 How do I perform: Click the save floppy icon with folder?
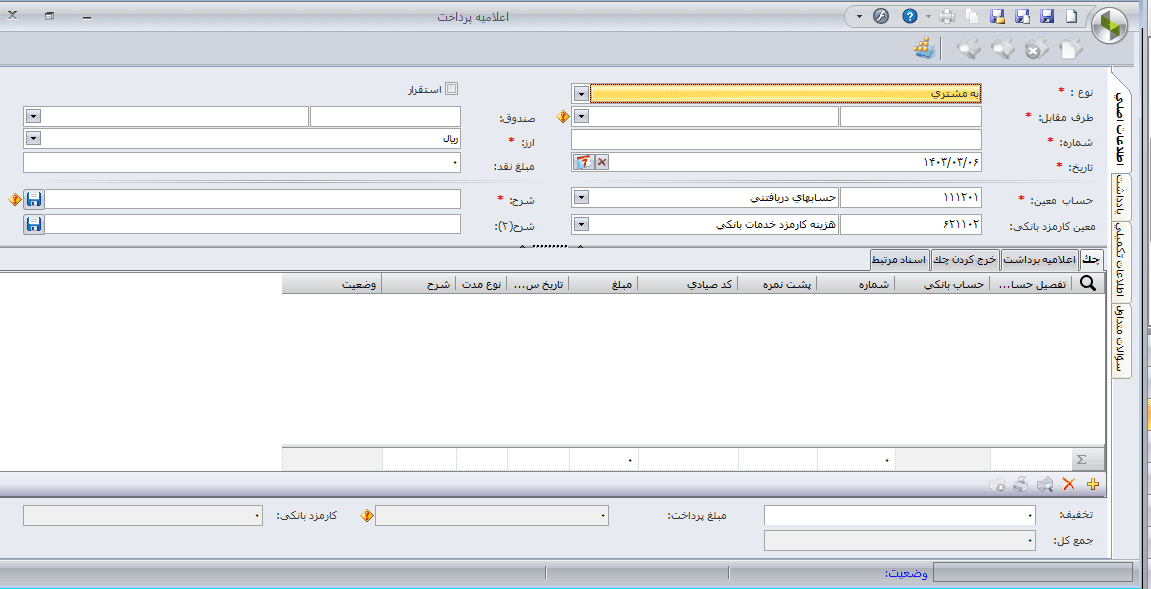[x=998, y=16]
